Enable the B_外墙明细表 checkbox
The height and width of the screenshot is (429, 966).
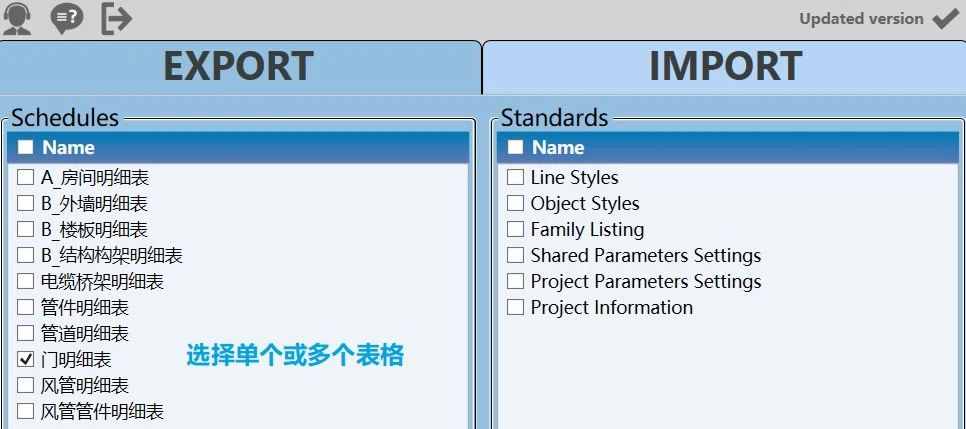[x=26, y=204]
